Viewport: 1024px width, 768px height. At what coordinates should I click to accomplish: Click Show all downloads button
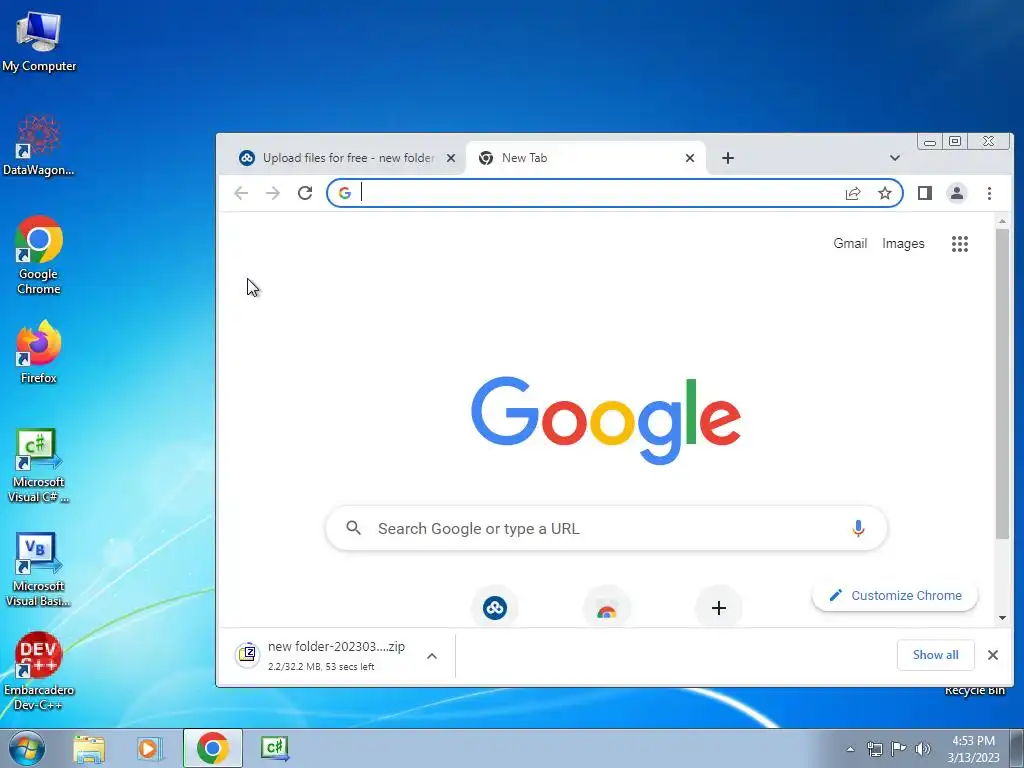935,654
